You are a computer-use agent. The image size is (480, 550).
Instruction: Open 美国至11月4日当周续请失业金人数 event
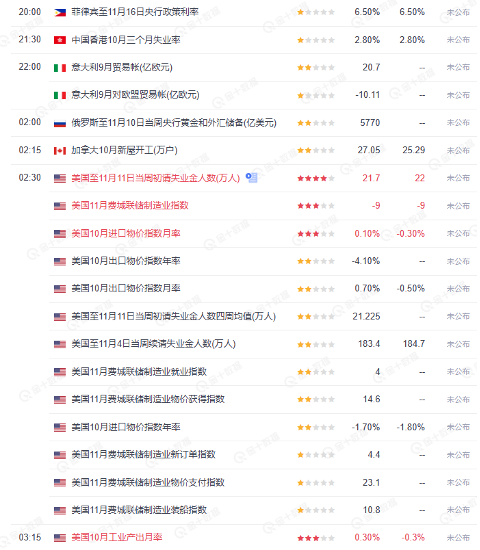click(x=154, y=344)
